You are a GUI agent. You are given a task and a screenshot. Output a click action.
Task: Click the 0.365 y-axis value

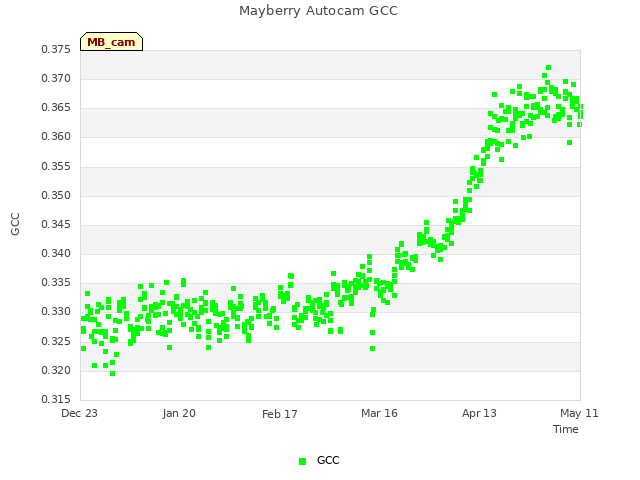pos(56,107)
